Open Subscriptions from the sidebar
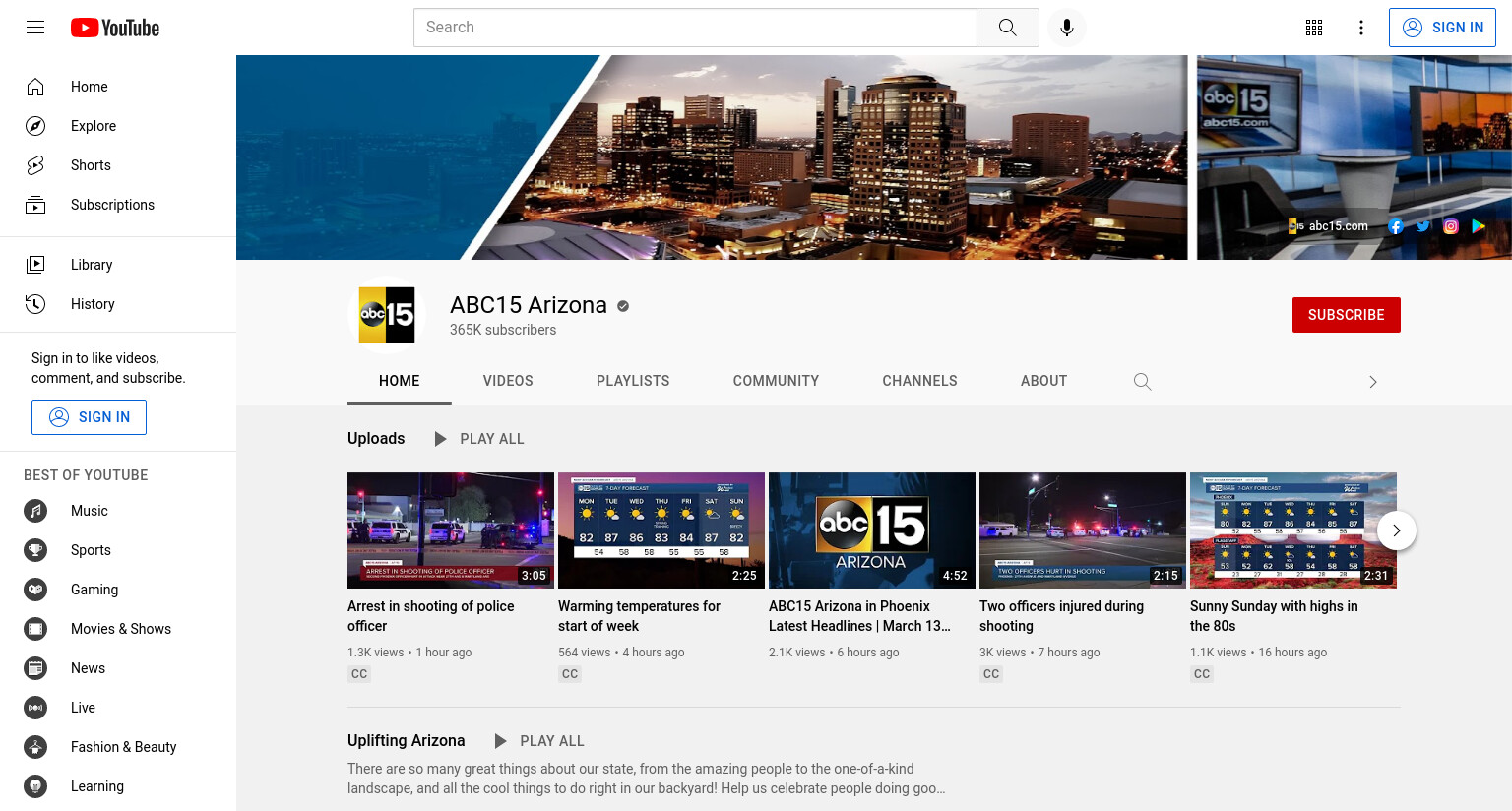The height and width of the screenshot is (811, 1512). (118, 205)
